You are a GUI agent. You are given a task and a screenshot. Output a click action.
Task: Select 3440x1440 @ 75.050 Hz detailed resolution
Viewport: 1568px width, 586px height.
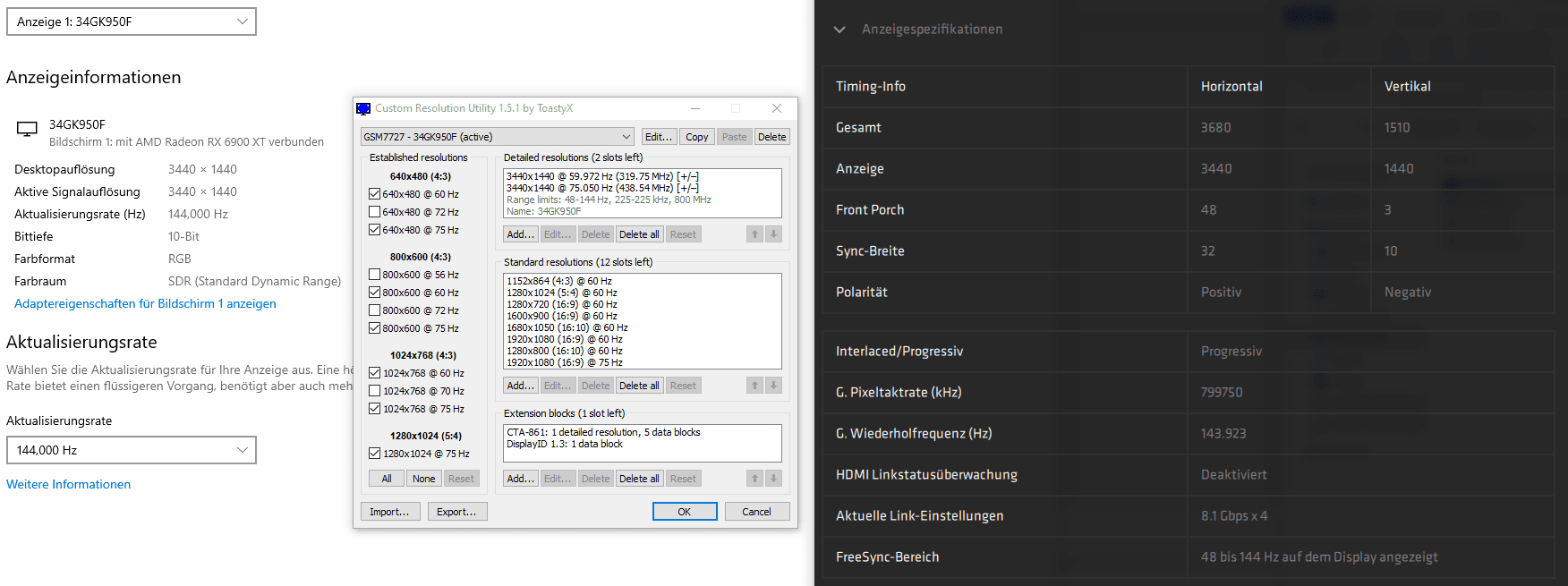pos(602,188)
